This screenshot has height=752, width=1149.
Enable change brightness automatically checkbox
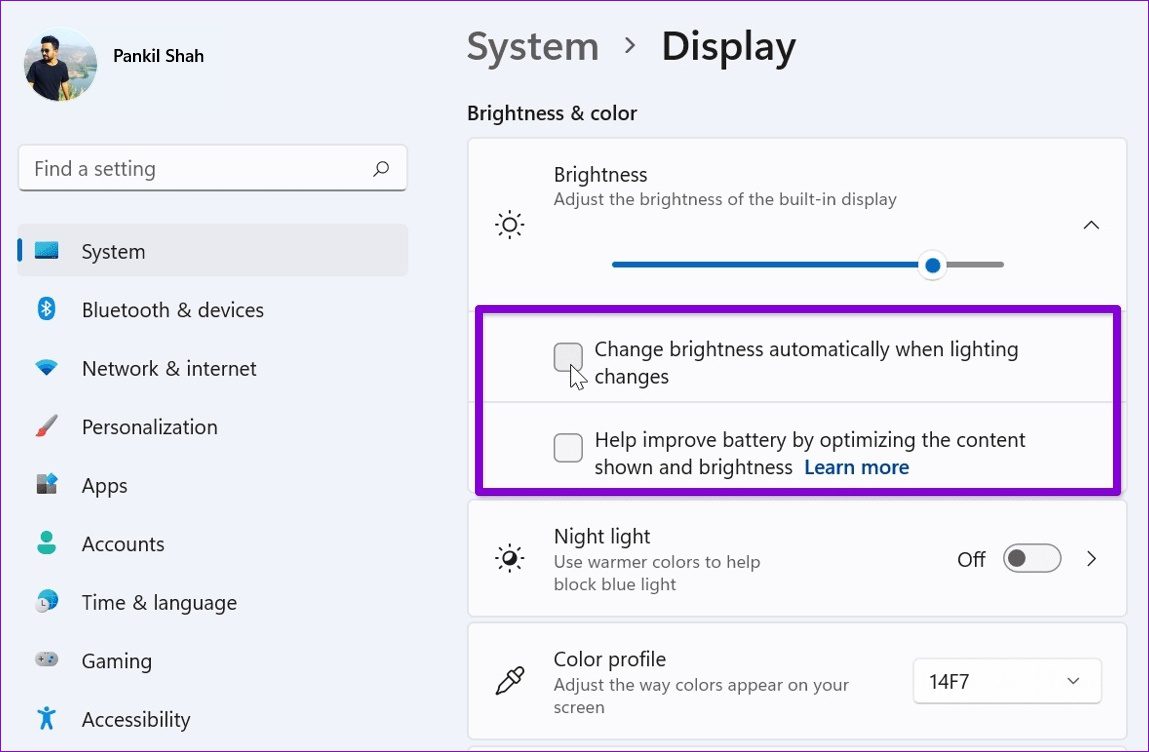pyautogui.click(x=568, y=357)
